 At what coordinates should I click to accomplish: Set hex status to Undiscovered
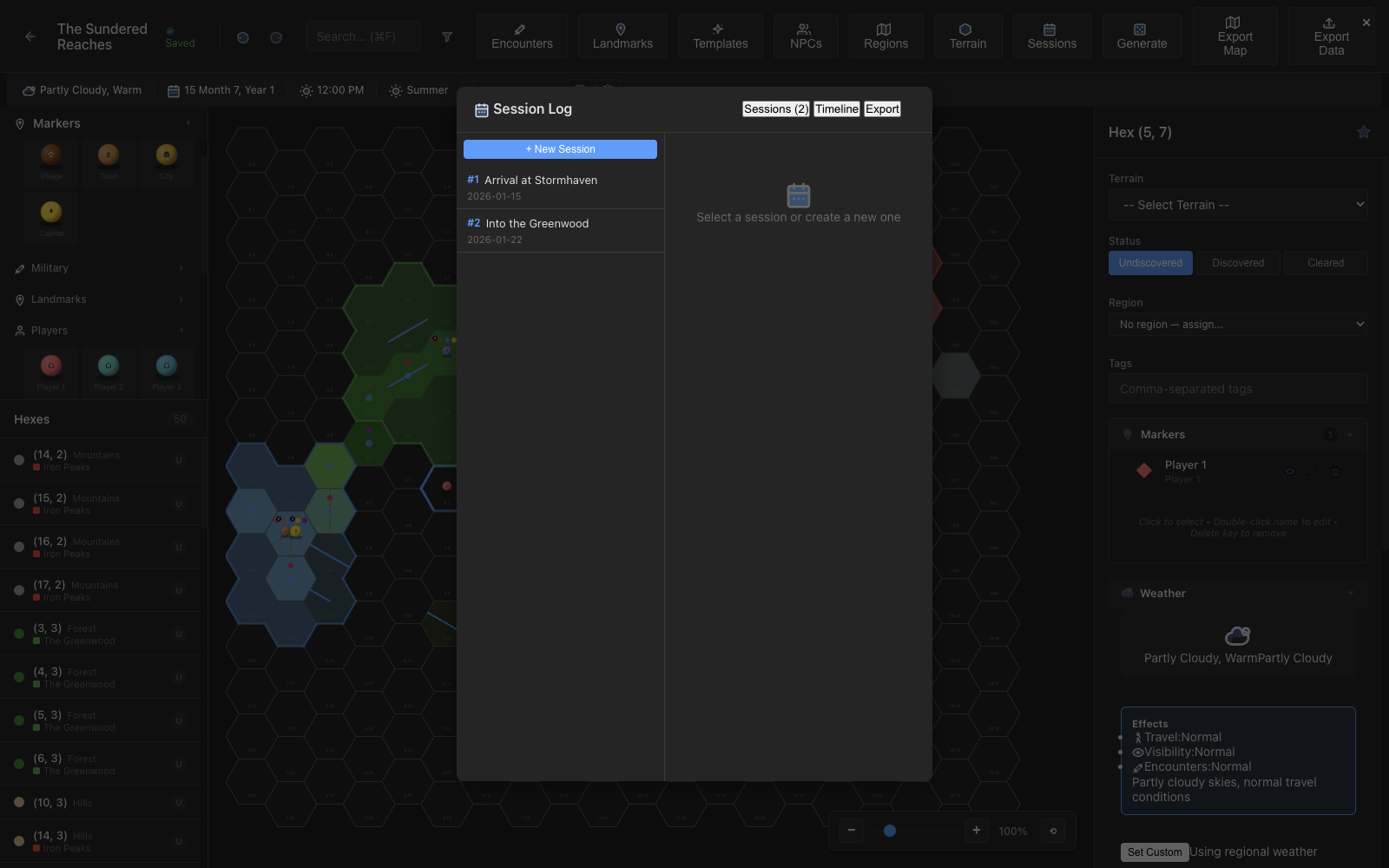(x=1150, y=263)
